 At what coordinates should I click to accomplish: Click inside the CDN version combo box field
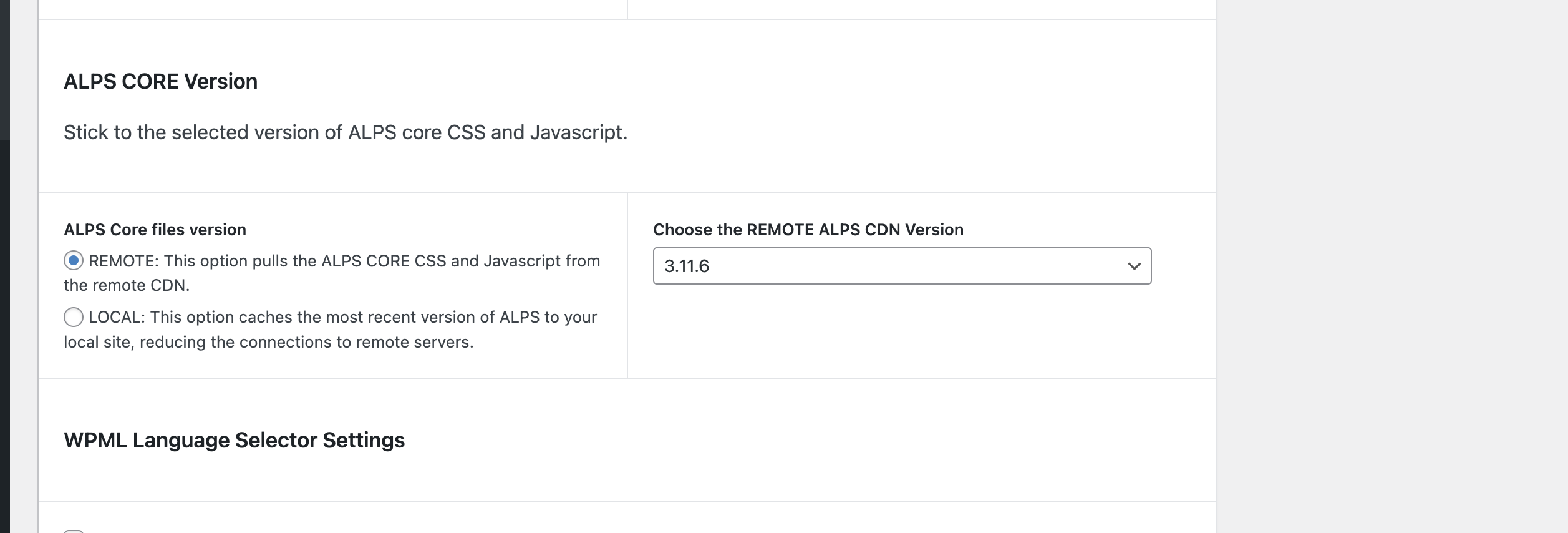[811, 267]
